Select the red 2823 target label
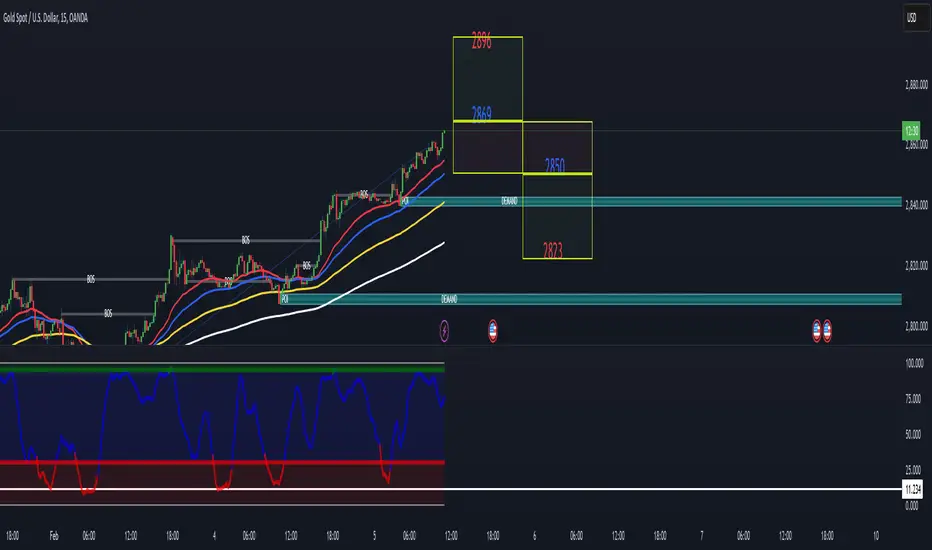The width and height of the screenshot is (932, 550). click(x=553, y=250)
